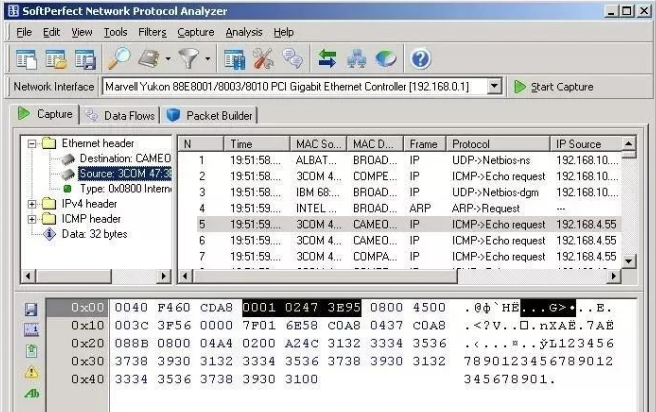Sort by the N column header
656x412 pixels.
(x=201, y=144)
